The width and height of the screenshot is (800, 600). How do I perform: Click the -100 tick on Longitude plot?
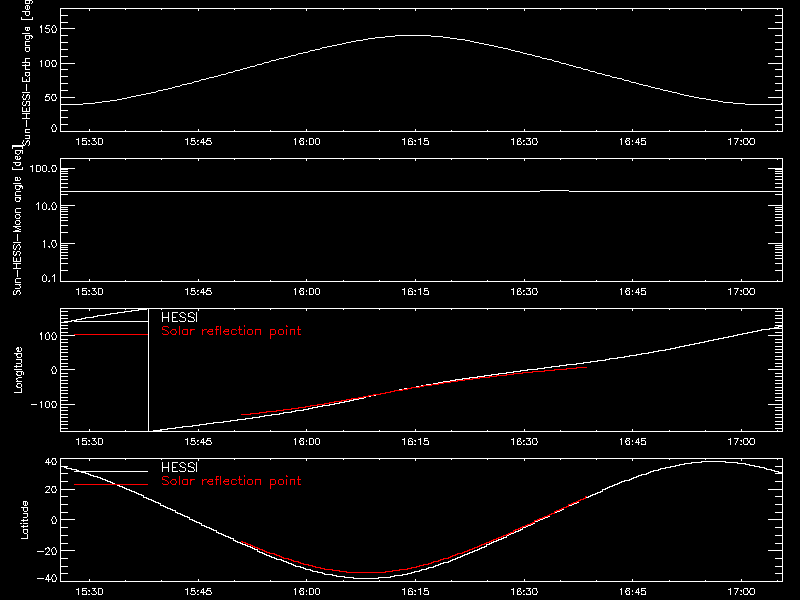44,404
